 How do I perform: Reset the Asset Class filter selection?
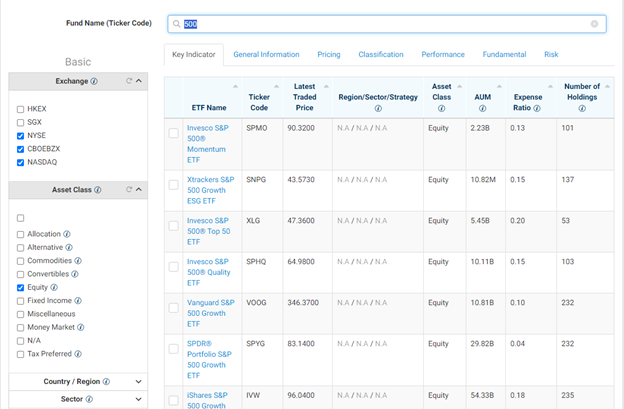pos(129,189)
